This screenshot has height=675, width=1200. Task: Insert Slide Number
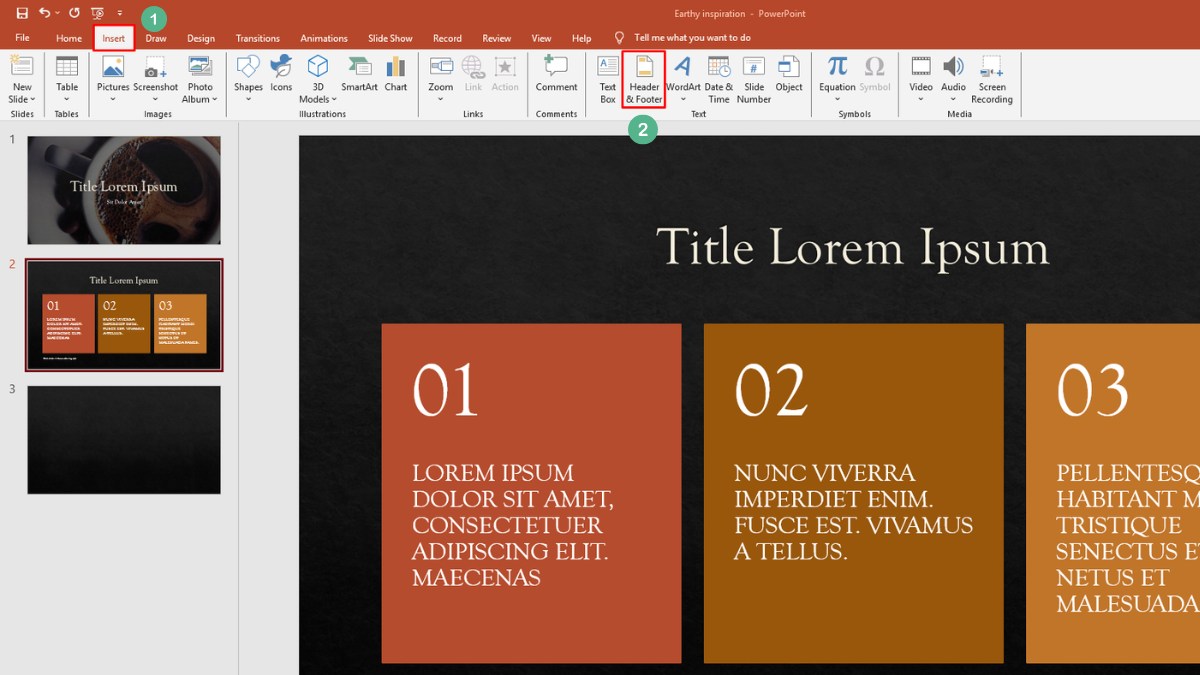pyautogui.click(x=754, y=79)
